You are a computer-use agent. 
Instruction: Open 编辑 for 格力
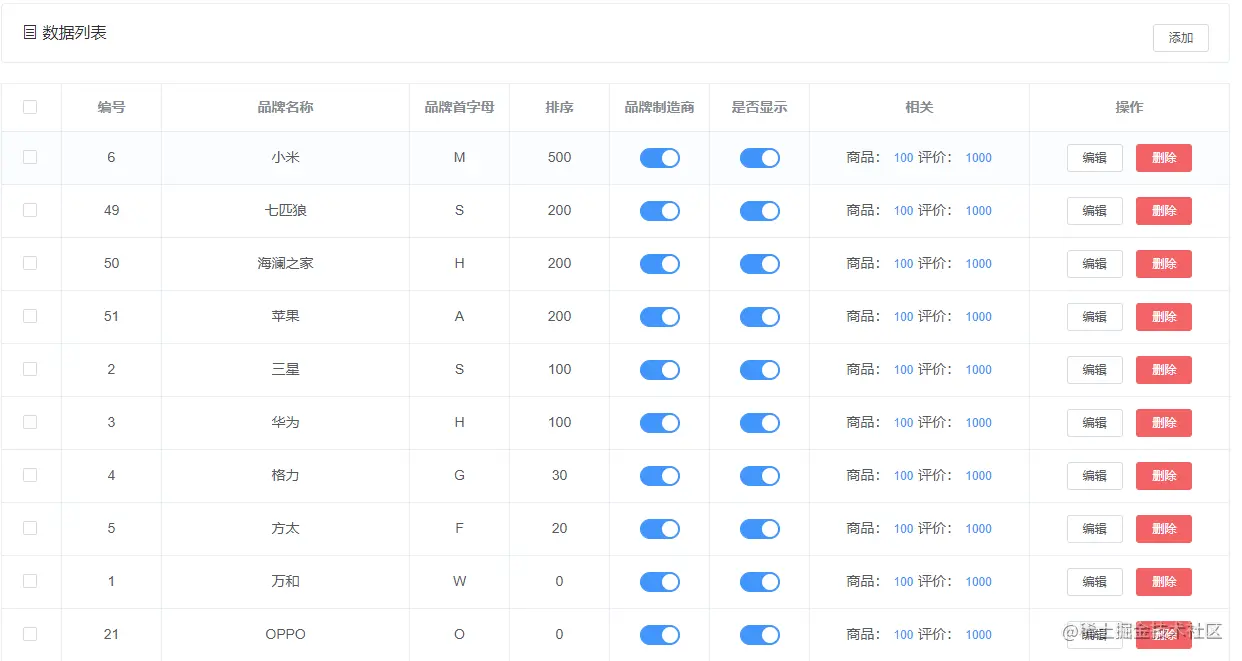coord(1095,476)
